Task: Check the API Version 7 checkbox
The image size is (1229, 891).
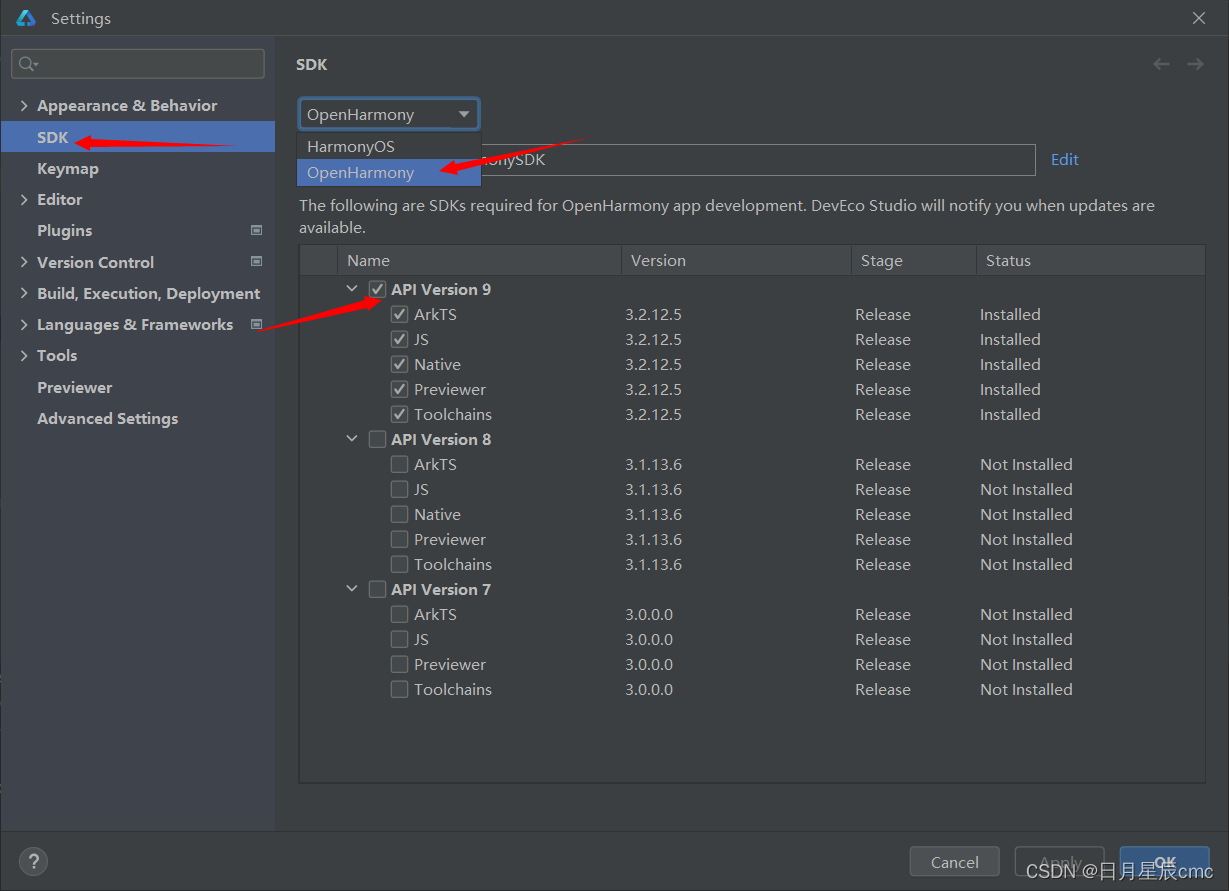Action: (x=377, y=589)
